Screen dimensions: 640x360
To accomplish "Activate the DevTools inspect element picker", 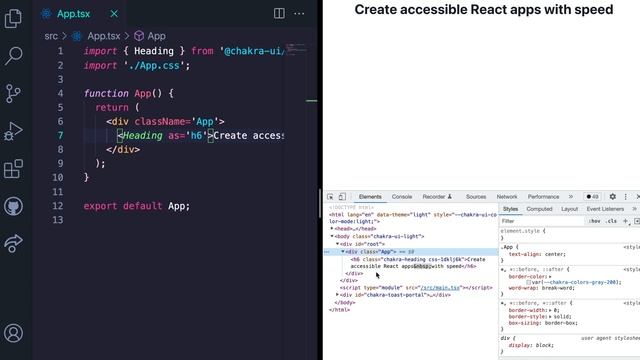I will point(330,197).
